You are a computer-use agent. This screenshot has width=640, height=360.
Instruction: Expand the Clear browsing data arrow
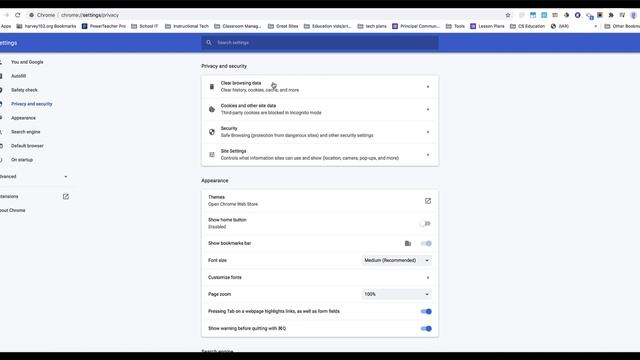tap(428, 87)
